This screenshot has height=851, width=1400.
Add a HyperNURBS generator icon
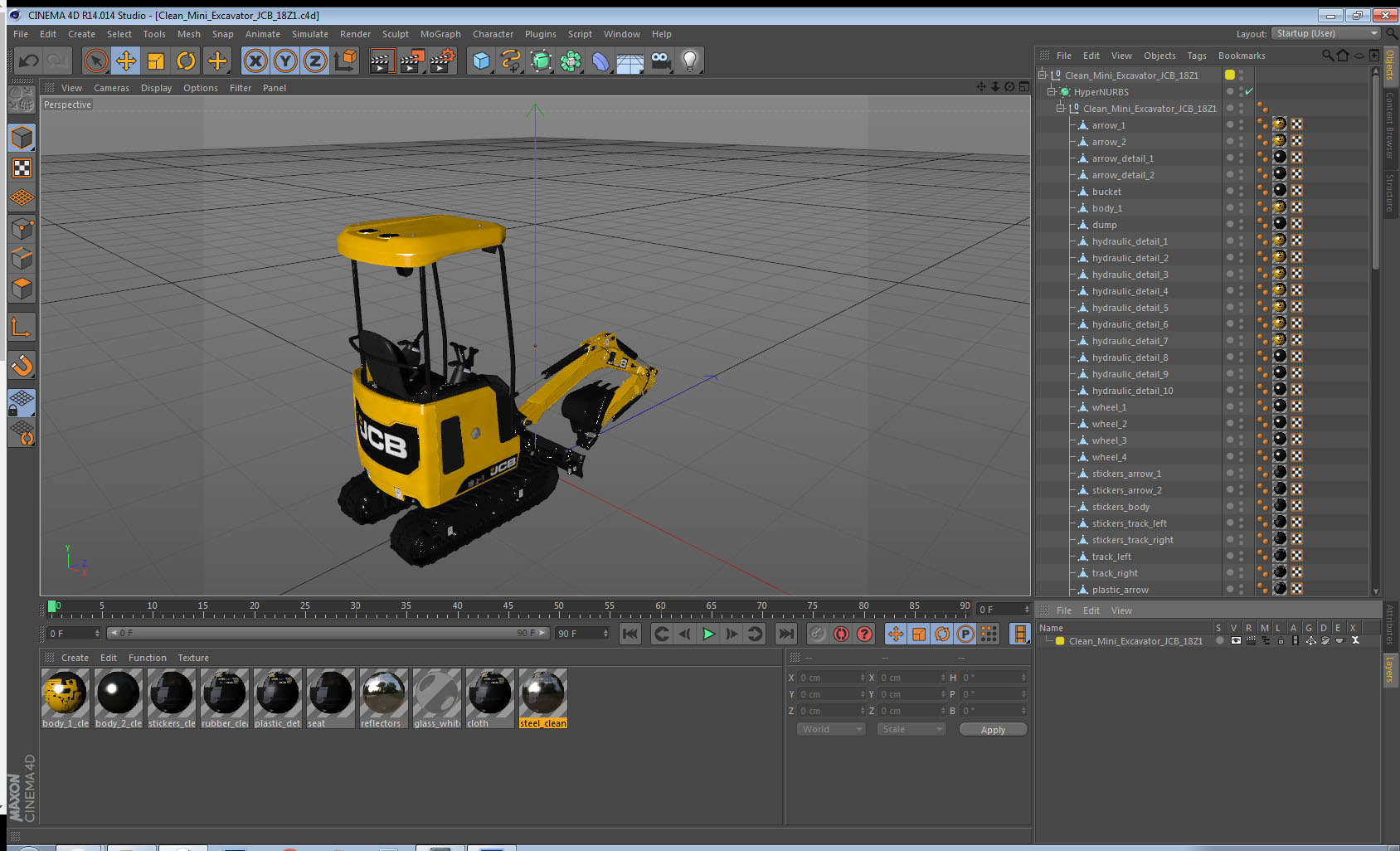541,61
